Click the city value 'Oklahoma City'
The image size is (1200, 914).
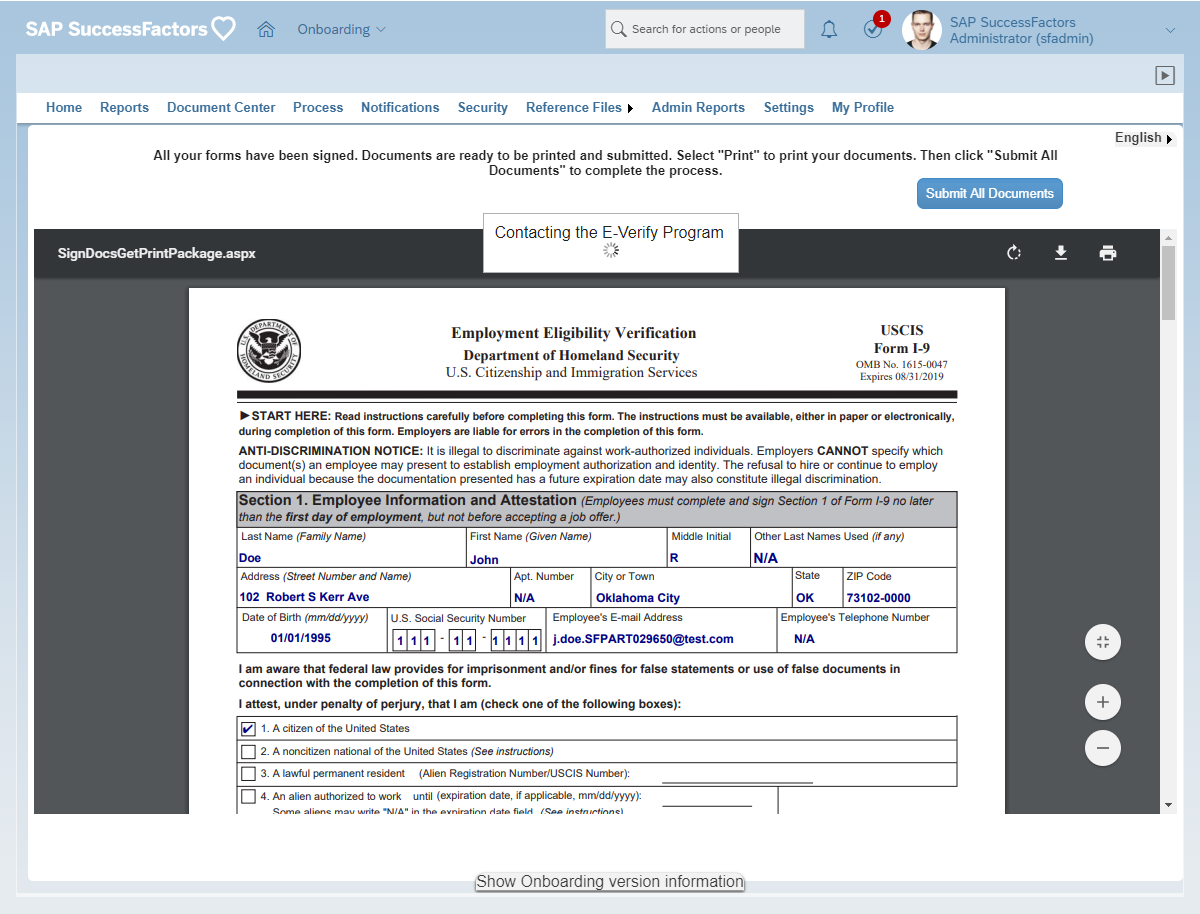[638, 598]
